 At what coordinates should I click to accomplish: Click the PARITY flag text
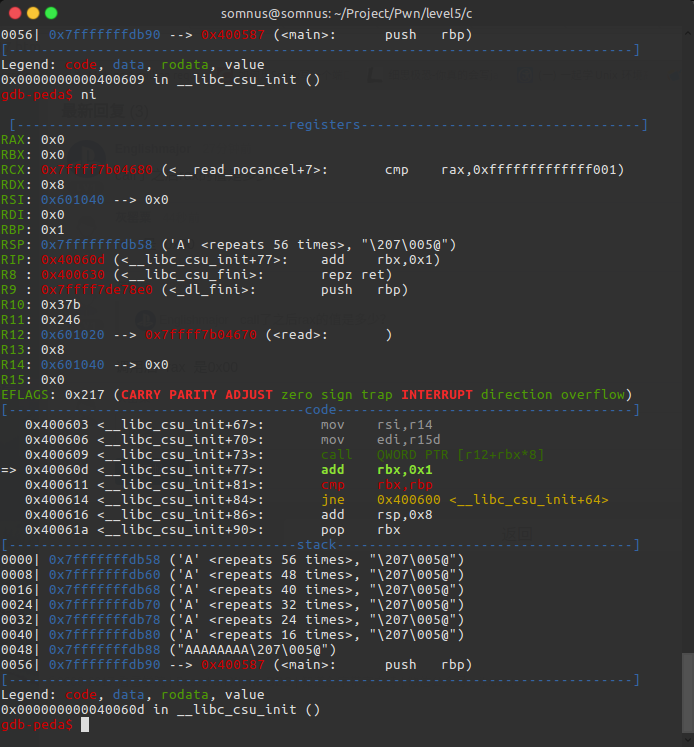tap(193, 395)
